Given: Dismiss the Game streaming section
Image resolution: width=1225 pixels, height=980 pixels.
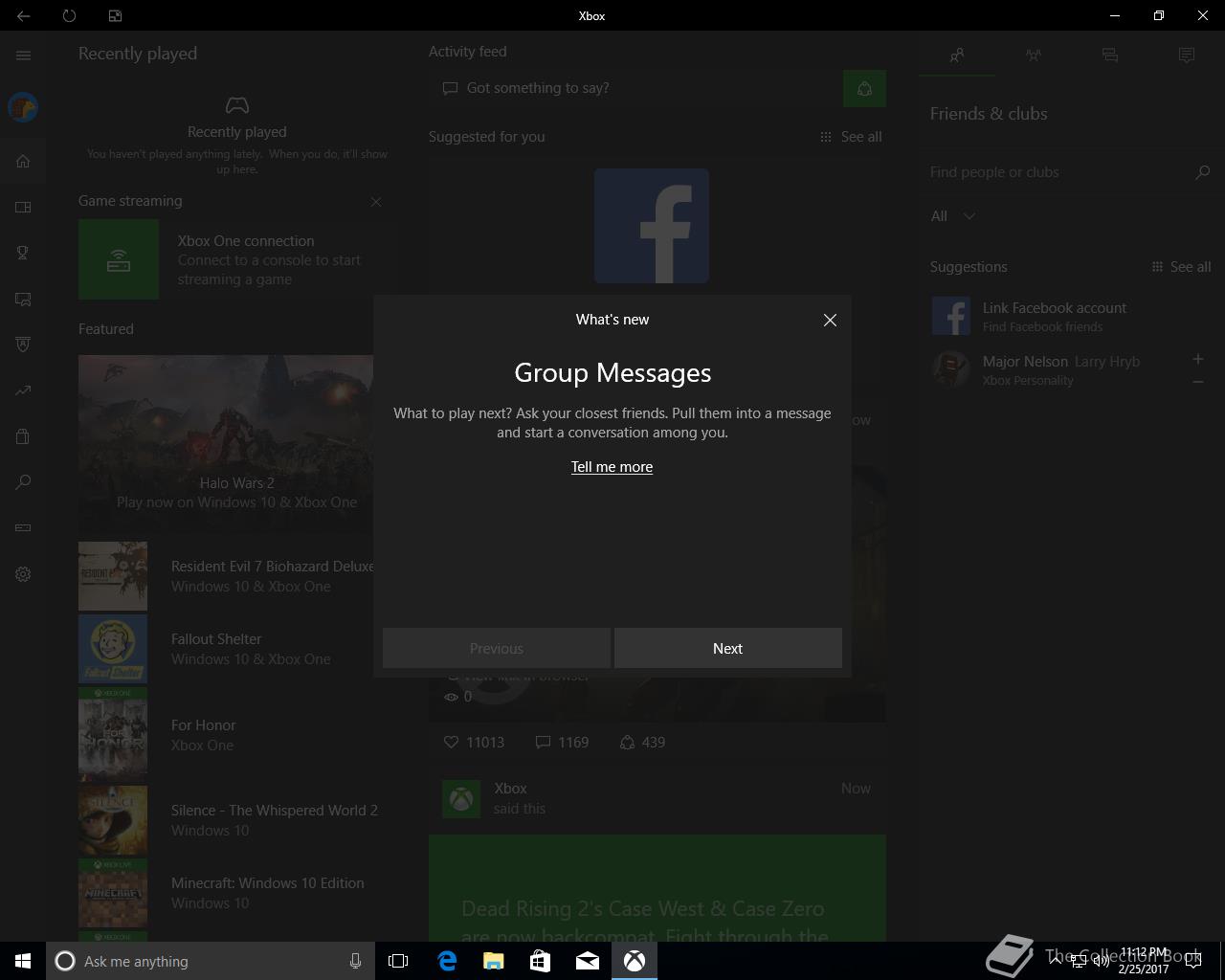Looking at the screenshot, I should [376, 202].
